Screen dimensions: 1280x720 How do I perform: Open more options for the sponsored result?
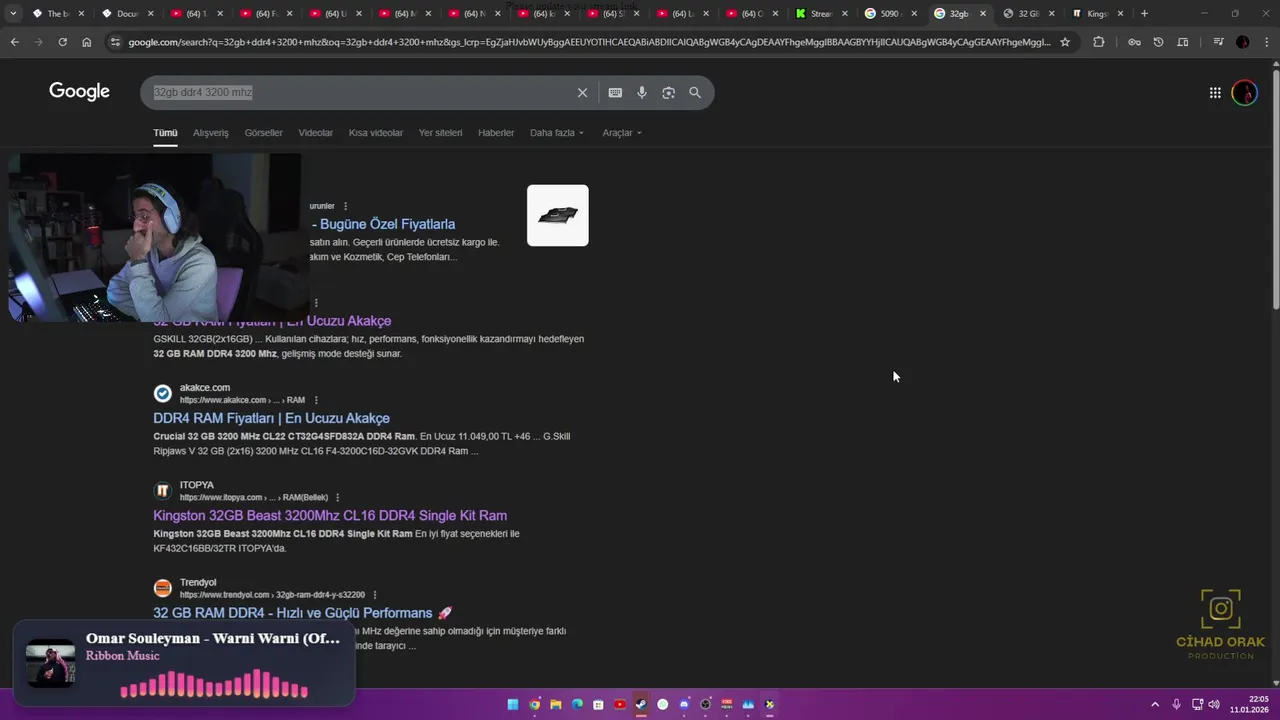pyautogui.click(x=345, y=206)
